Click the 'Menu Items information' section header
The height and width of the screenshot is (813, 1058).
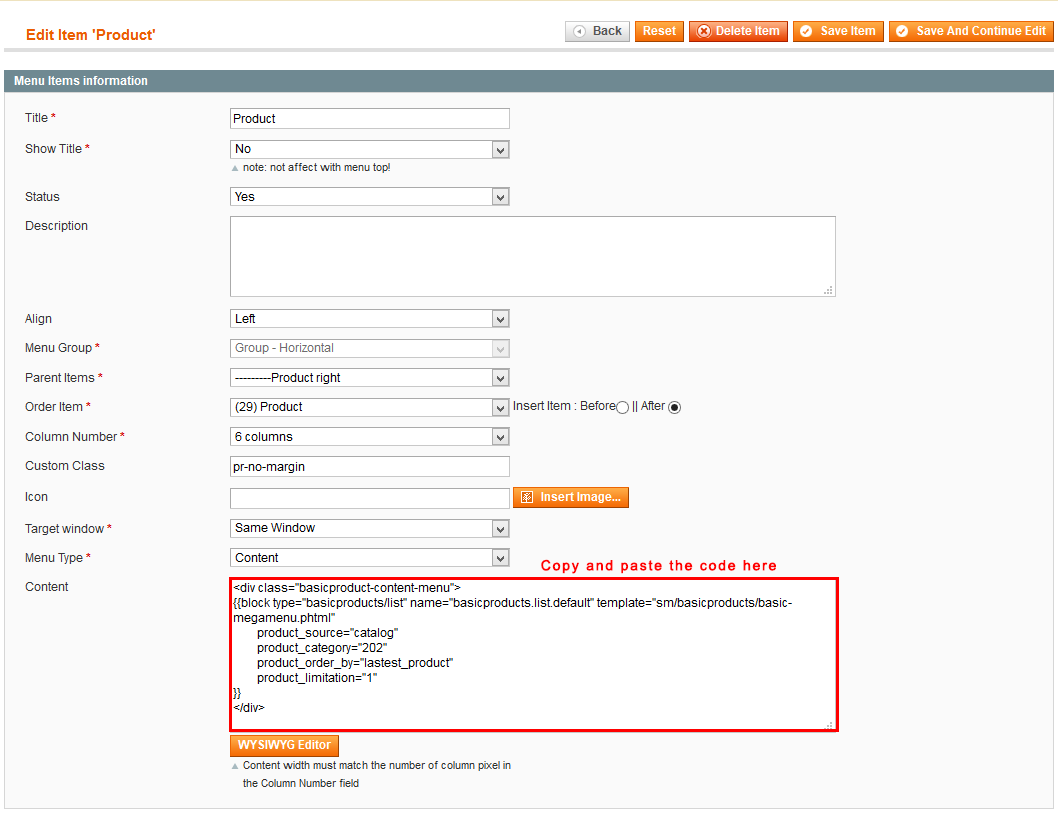point(529,81)
